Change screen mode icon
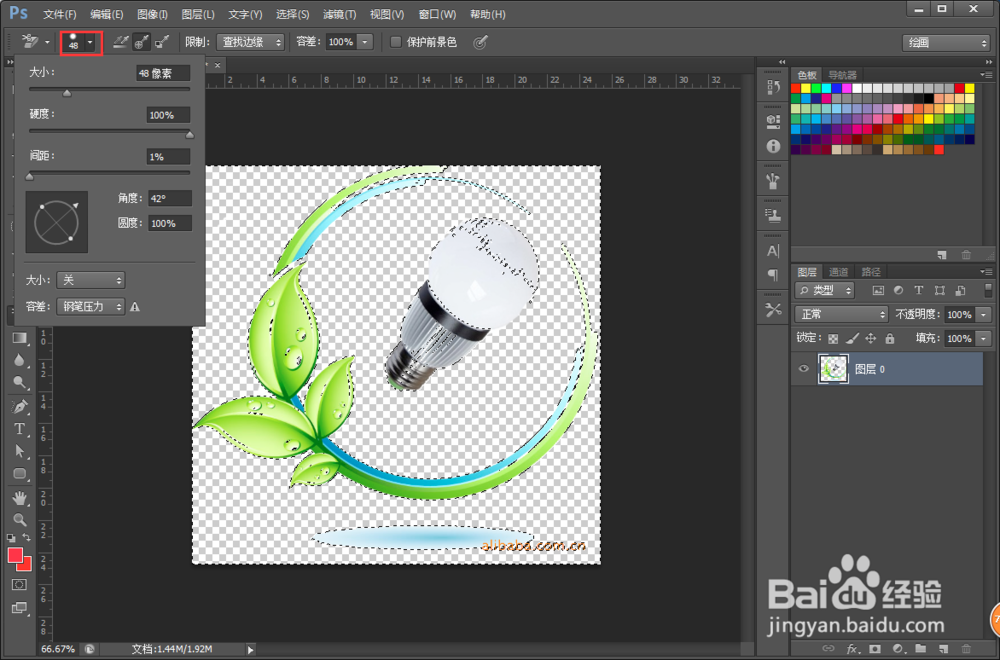The height and width of the screenshot is (660, 1000). pyautogui.click(x=20, y=608)
